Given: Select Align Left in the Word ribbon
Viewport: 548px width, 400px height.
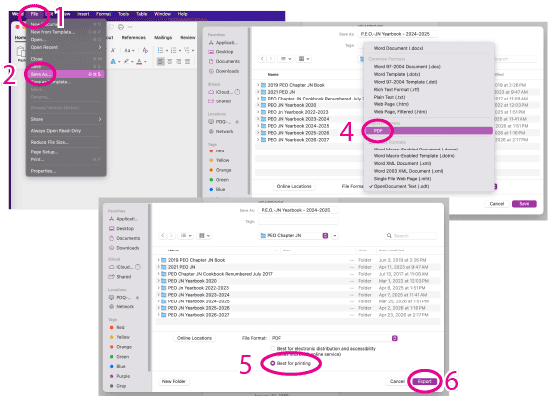Looking at the screenshot, I should pyautogui.click(x=160, y=62).
